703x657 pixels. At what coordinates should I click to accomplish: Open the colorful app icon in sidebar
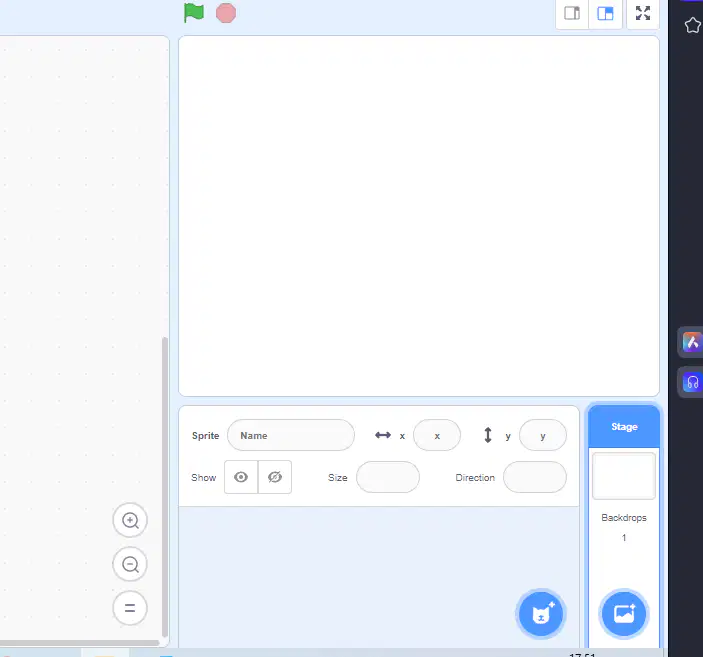[x=692, y=343]
